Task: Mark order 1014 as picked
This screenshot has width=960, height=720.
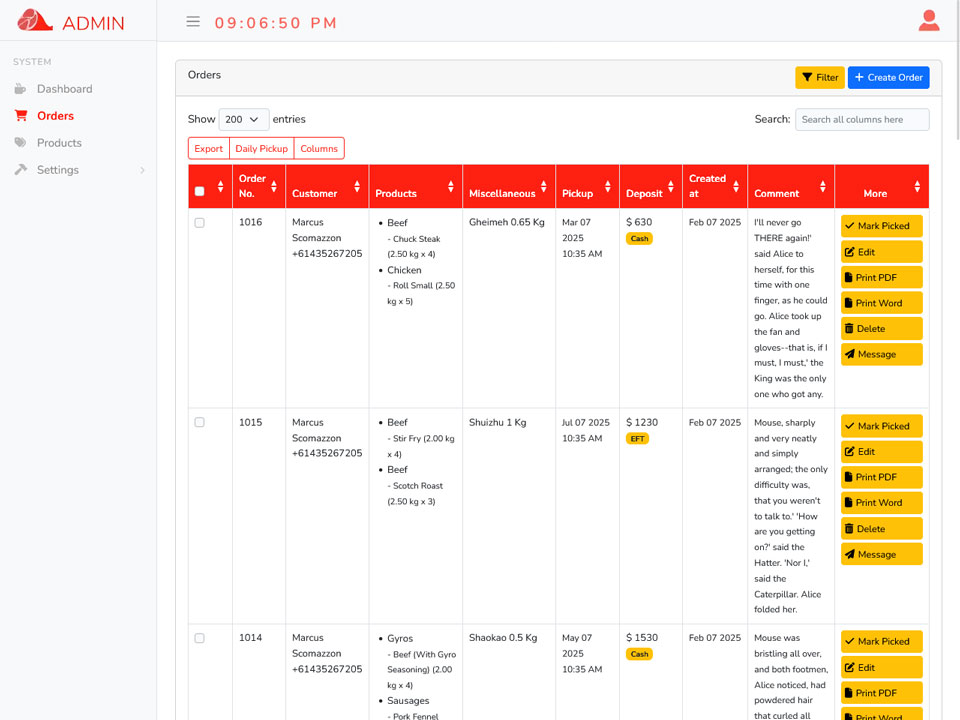Action: coord(882,642)
